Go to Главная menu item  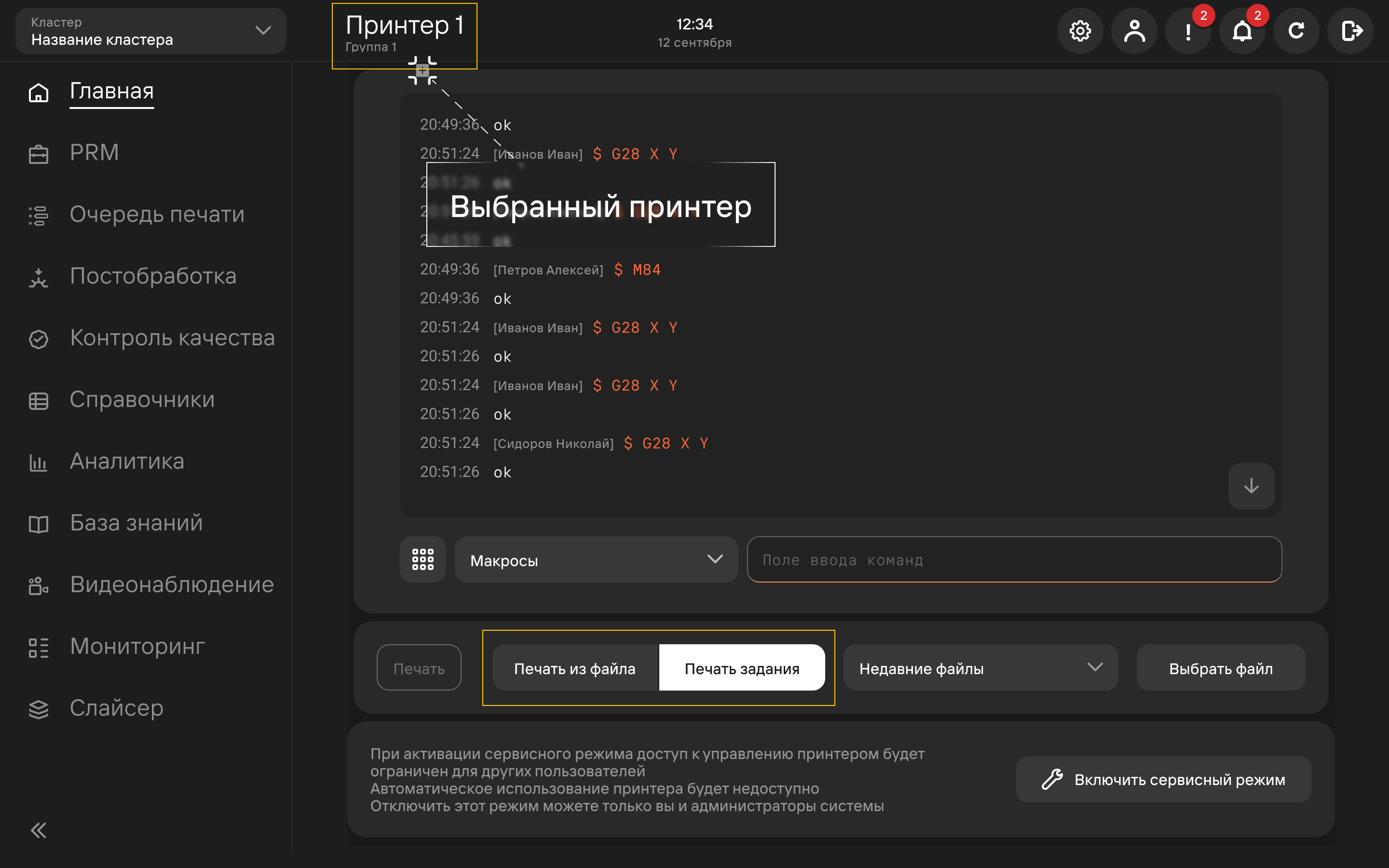coord(112,91)
